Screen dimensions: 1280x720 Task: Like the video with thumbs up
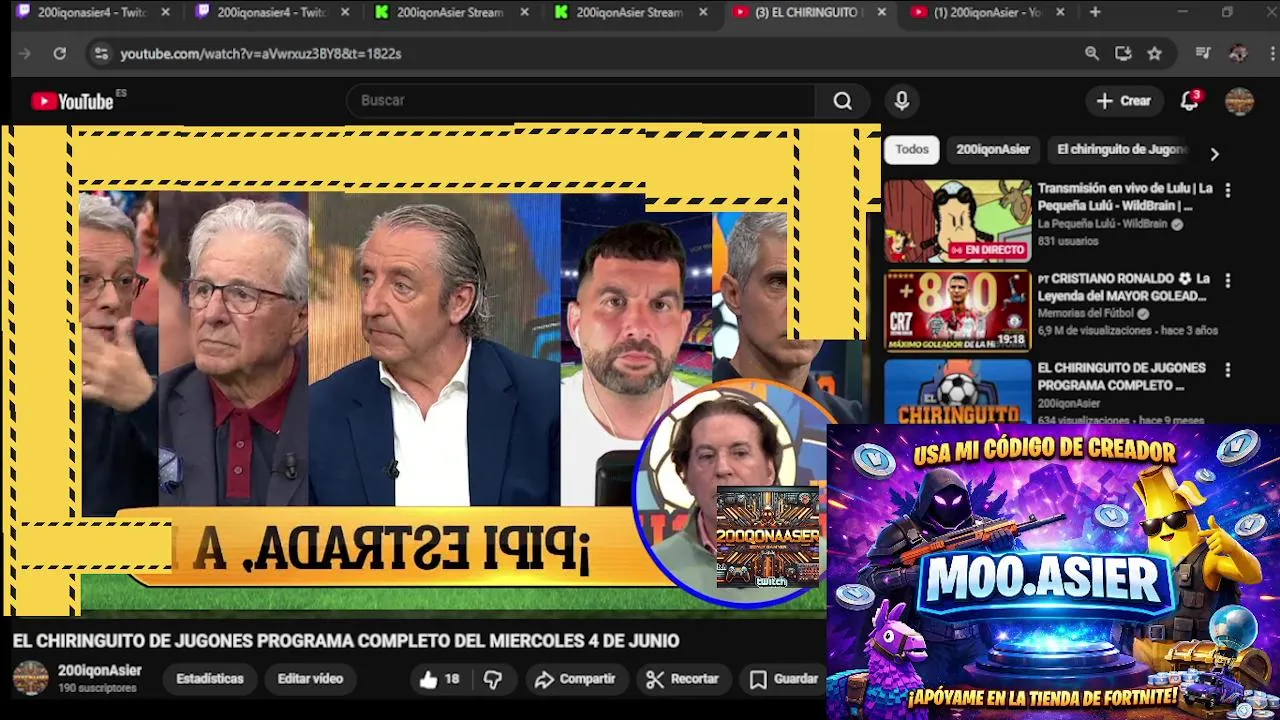tap(439, 679)
